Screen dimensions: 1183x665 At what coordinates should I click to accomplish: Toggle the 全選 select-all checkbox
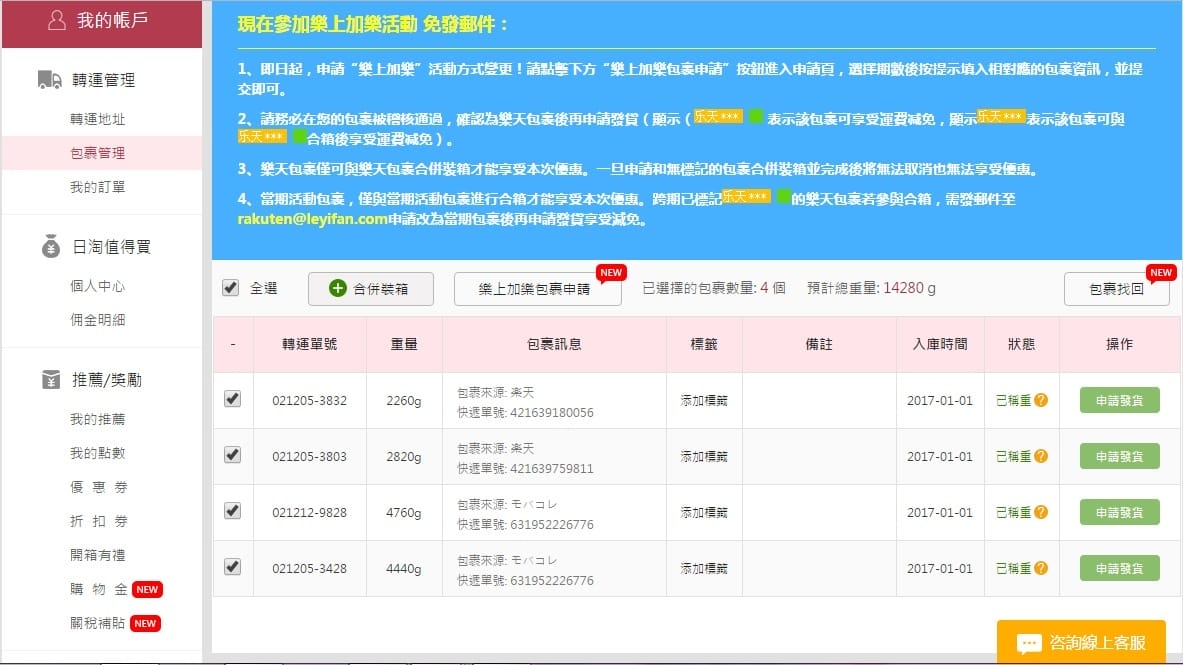pyautogui.click(x=231, y=288)
